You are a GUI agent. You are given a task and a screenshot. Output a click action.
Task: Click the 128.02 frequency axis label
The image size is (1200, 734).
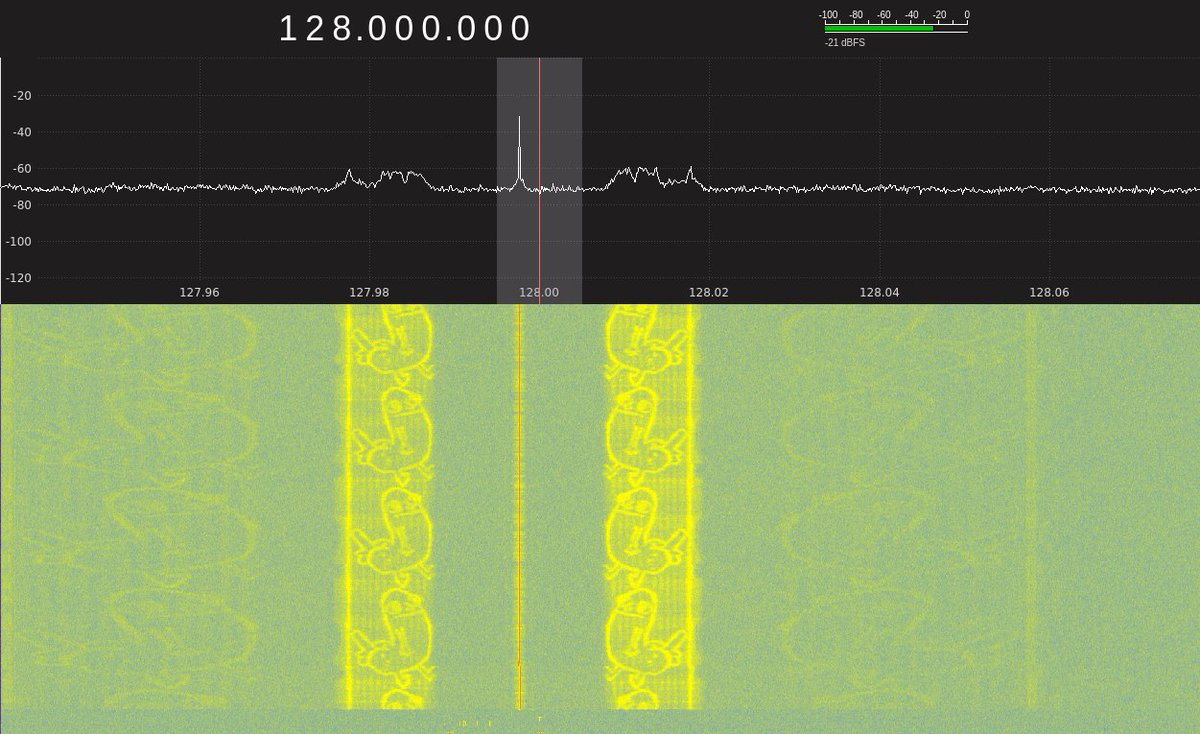pyautogui.click(x=708, y=293)
